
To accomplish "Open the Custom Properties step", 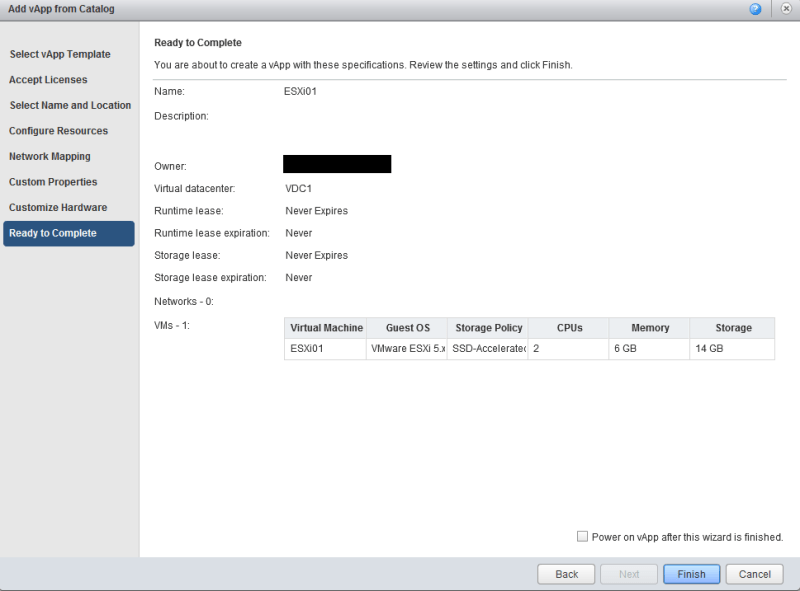I will tap(53, 182).
